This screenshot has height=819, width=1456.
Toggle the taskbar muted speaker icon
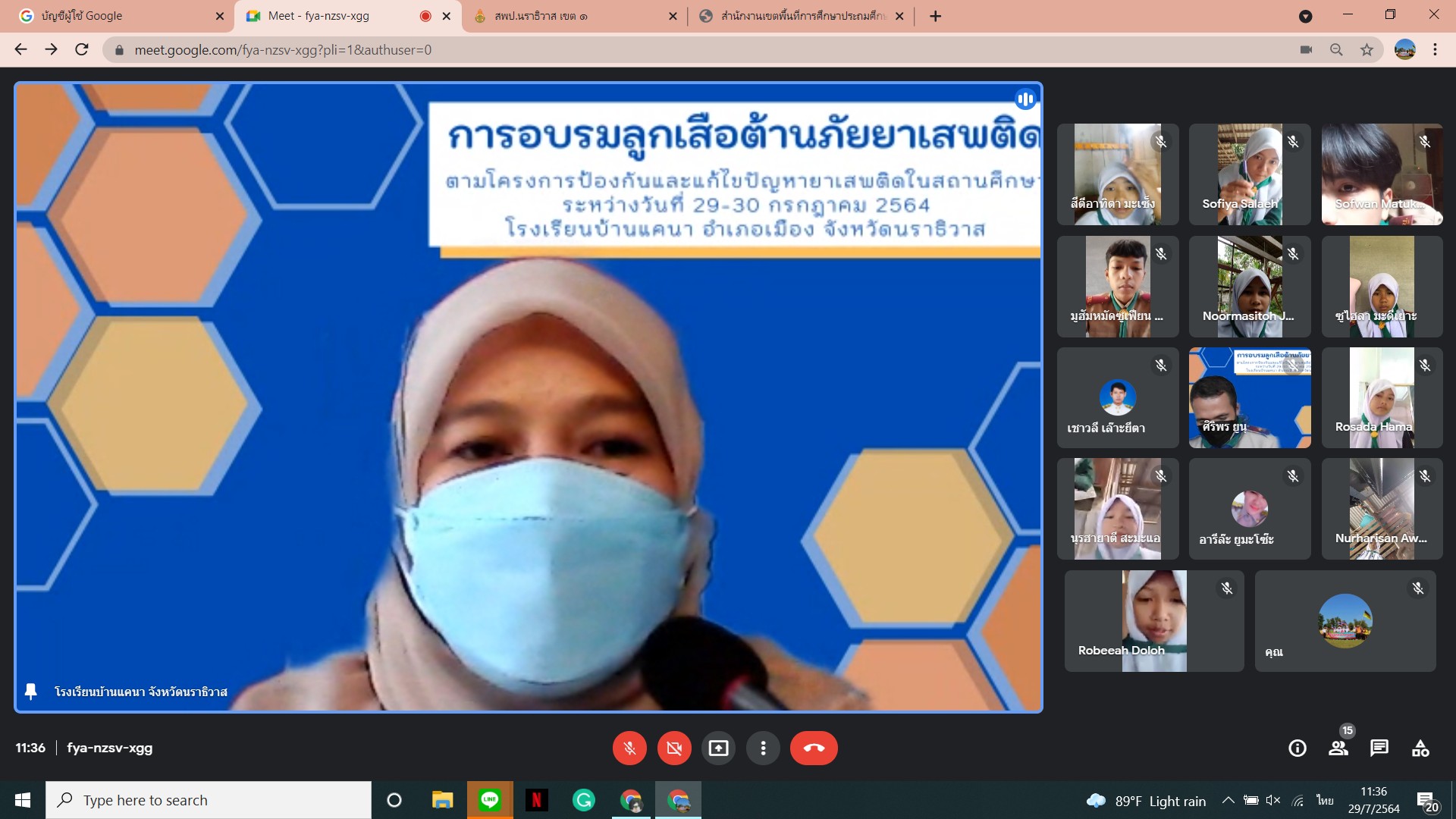click(x=1273, y=800)
